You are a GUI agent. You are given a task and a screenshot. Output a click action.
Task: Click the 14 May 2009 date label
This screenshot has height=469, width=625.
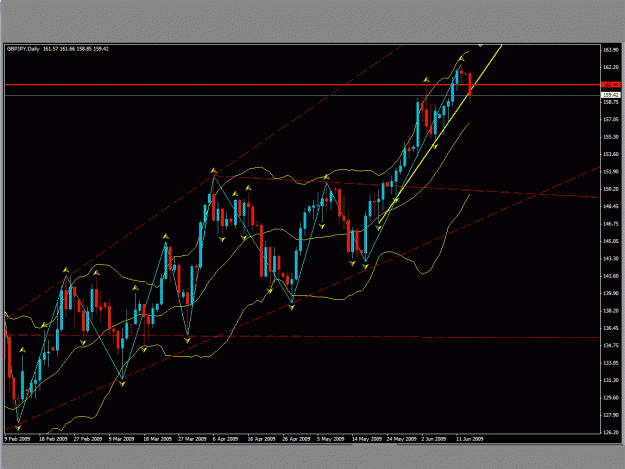(367, 439)
